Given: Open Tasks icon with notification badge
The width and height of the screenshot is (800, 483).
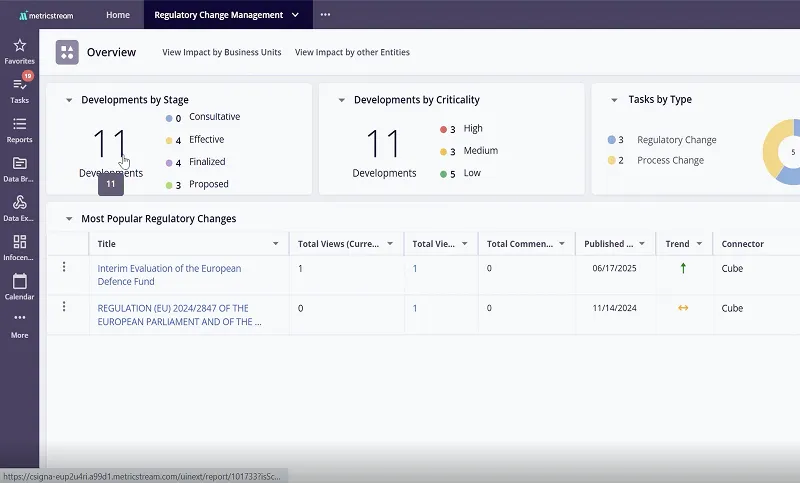Looking at the screenshot, I should pos(19,85).
